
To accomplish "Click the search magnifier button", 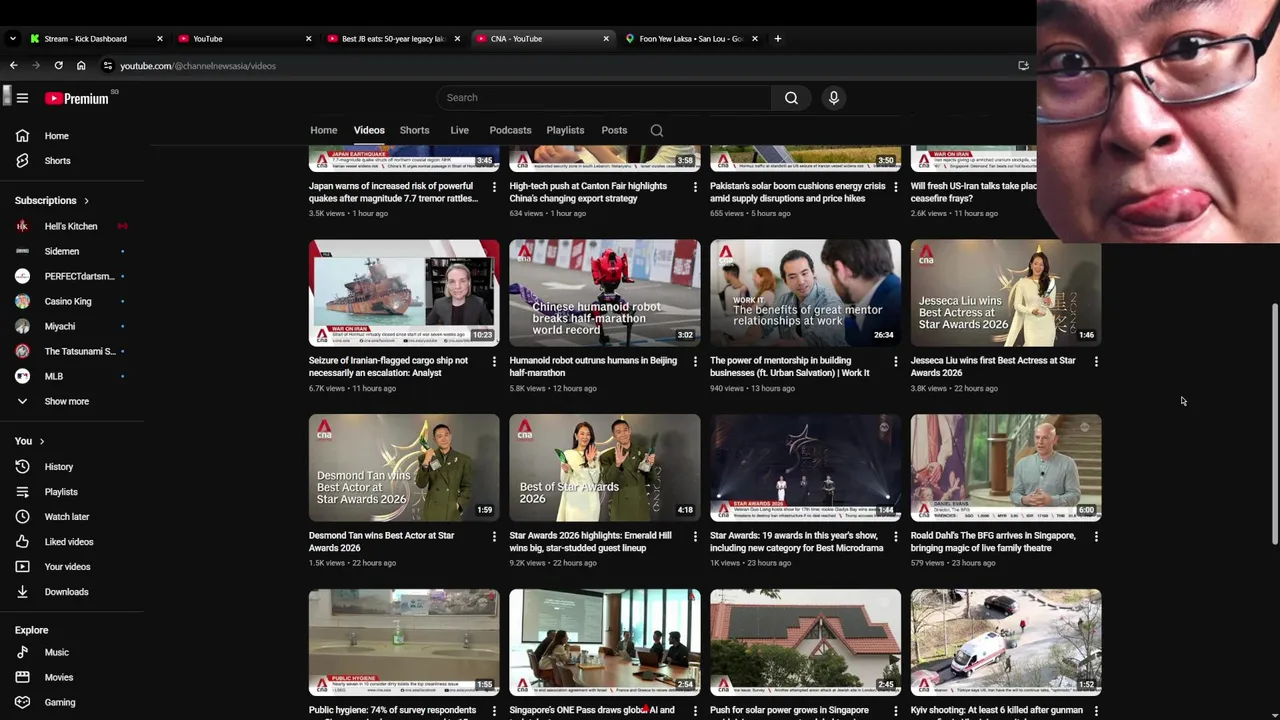I will tap(791, 98).
